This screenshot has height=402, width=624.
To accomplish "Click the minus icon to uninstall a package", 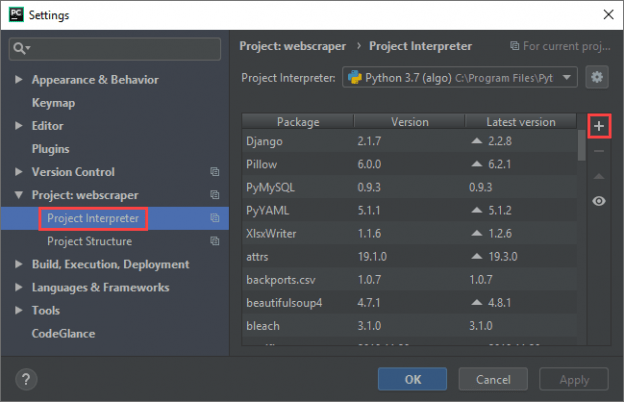I will 599,151.
